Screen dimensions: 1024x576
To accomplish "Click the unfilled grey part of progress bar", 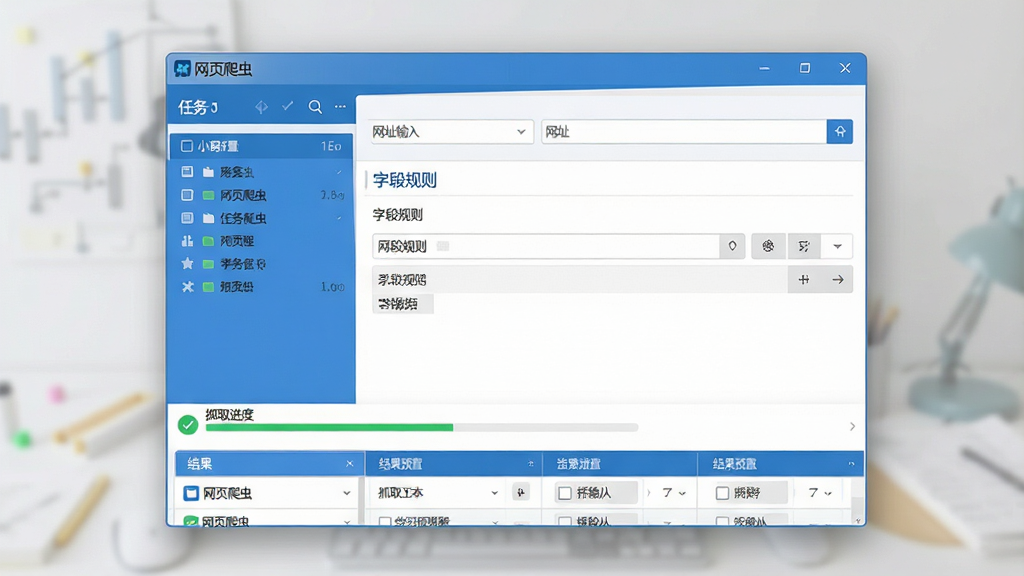I will click(545, 427).
